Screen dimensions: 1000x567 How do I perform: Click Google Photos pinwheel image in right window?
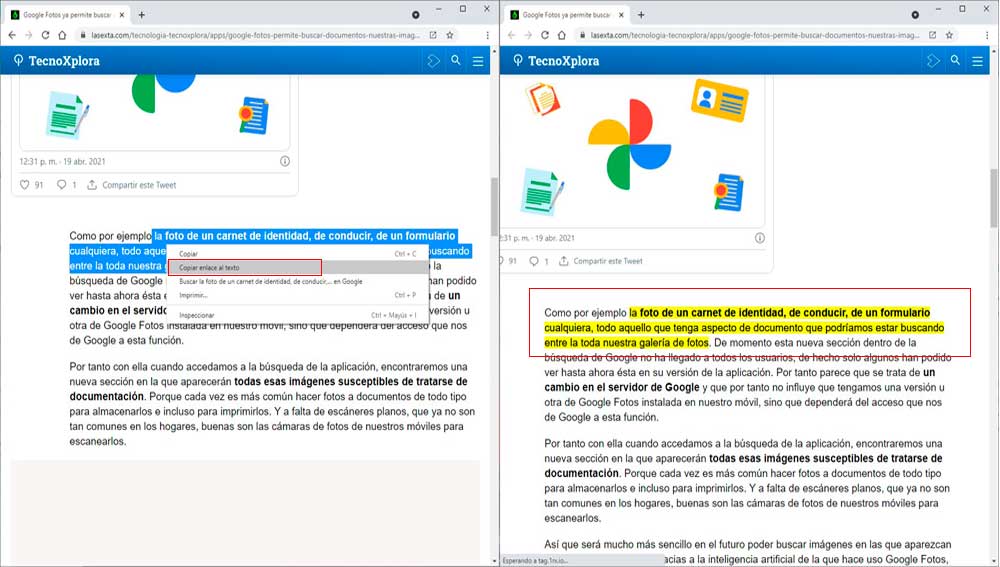pyautogui.click(x=629, y=144)
